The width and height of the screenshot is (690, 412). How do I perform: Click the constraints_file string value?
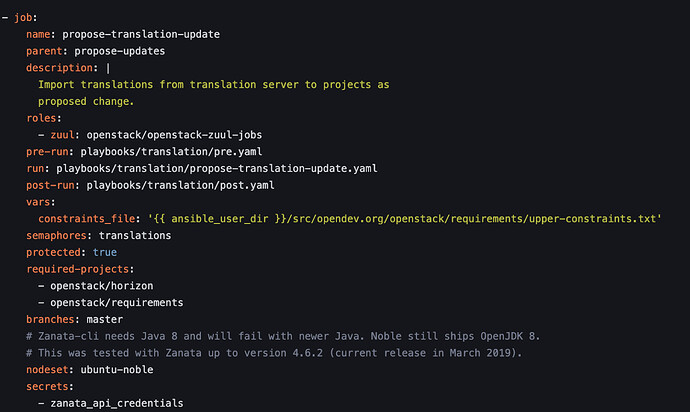[405, 219]
